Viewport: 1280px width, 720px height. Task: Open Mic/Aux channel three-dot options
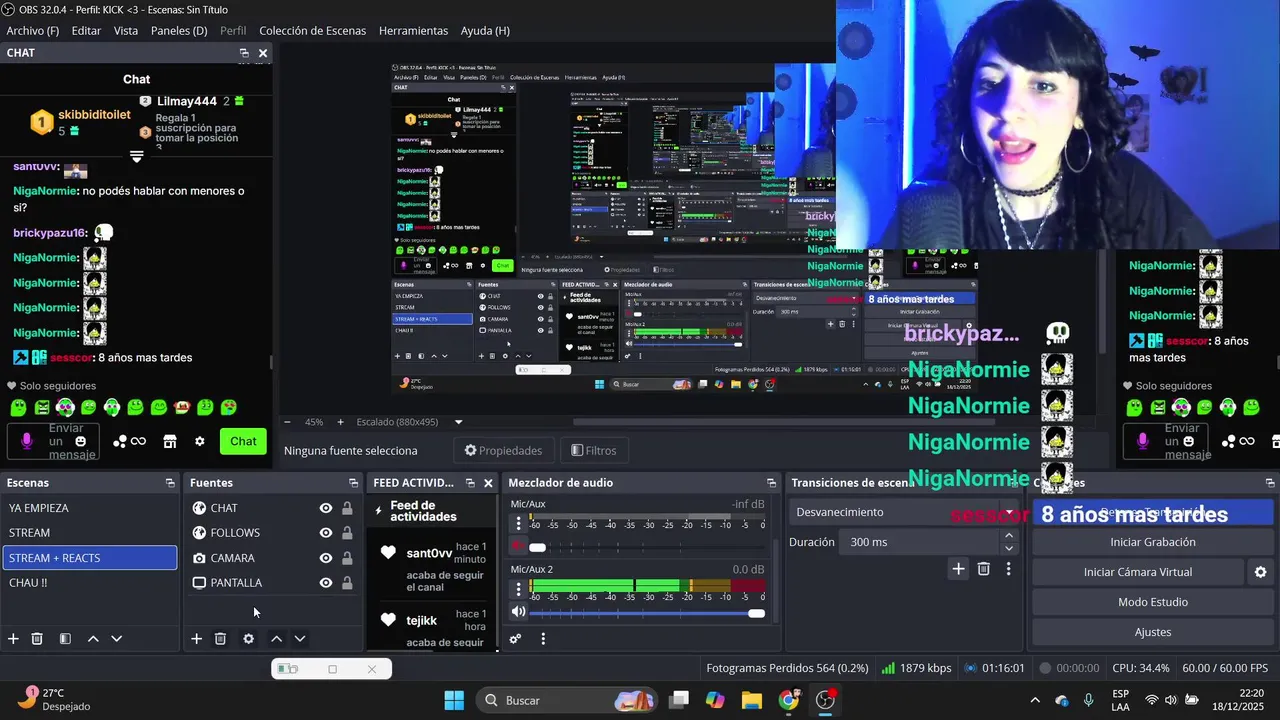pos(518,524)
